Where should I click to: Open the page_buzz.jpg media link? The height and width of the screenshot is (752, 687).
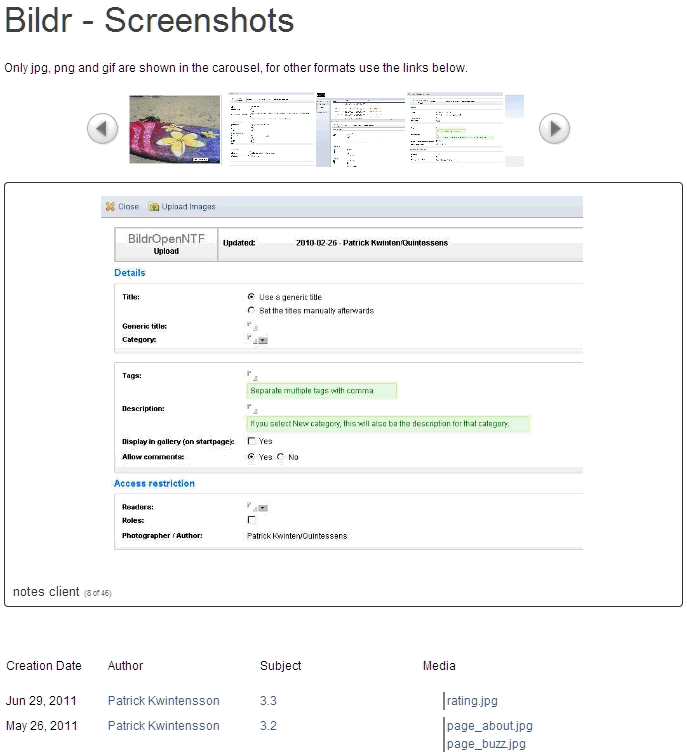[x=486, y=744]
